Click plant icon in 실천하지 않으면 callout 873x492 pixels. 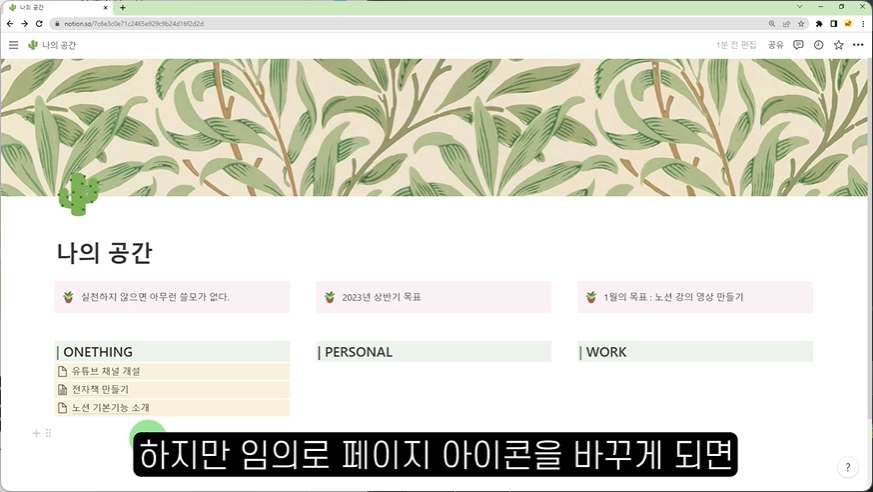pos(68,297)
